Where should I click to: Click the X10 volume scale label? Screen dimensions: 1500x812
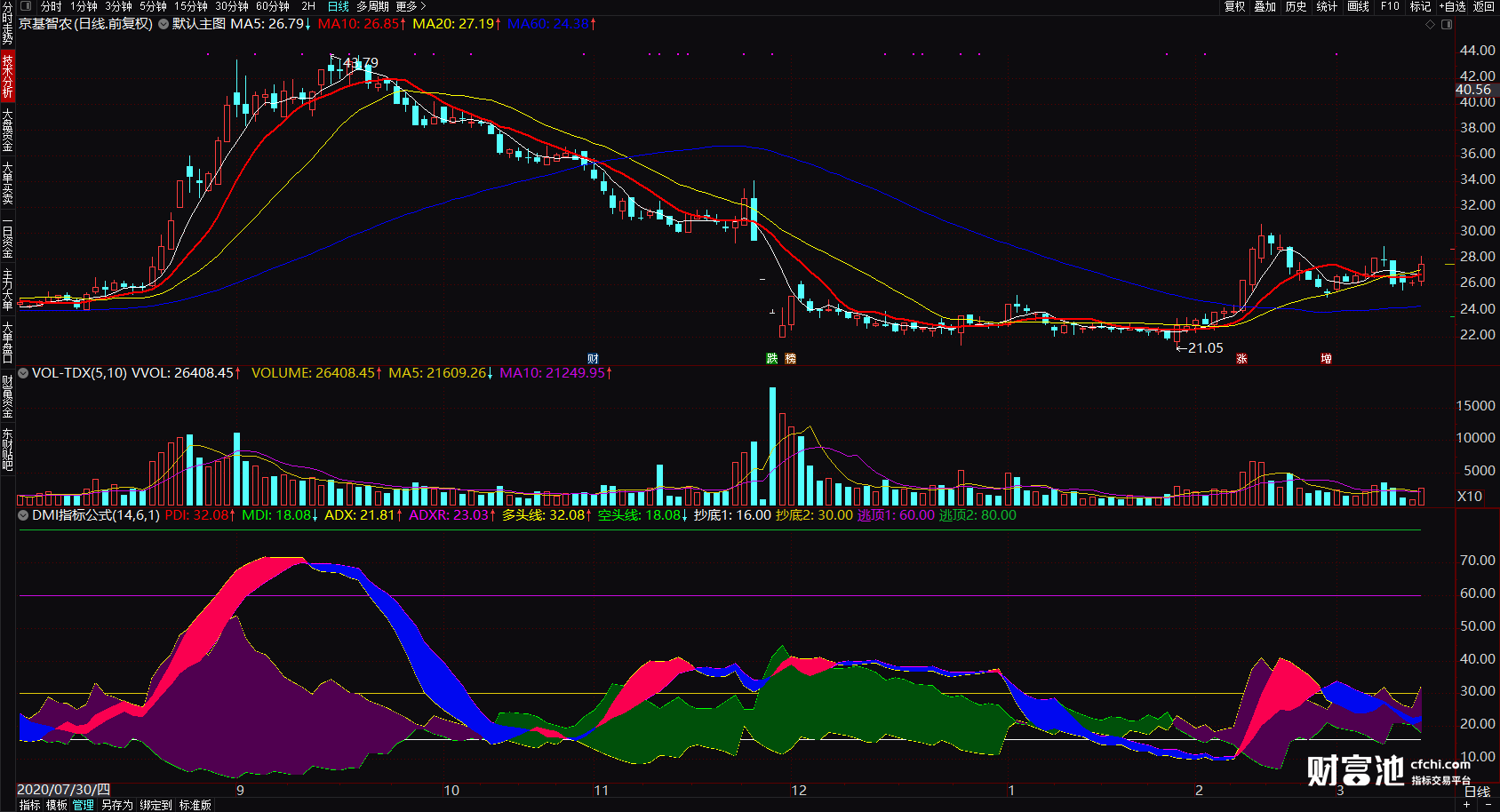1470,497
